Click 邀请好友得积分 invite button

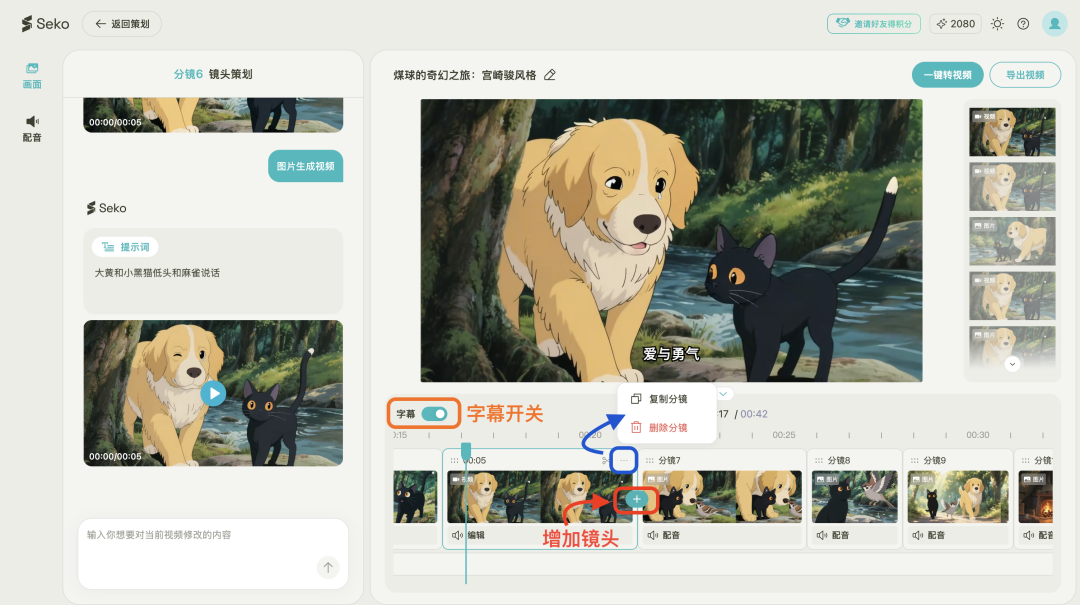pyautogui.click(x=874, y=23)
